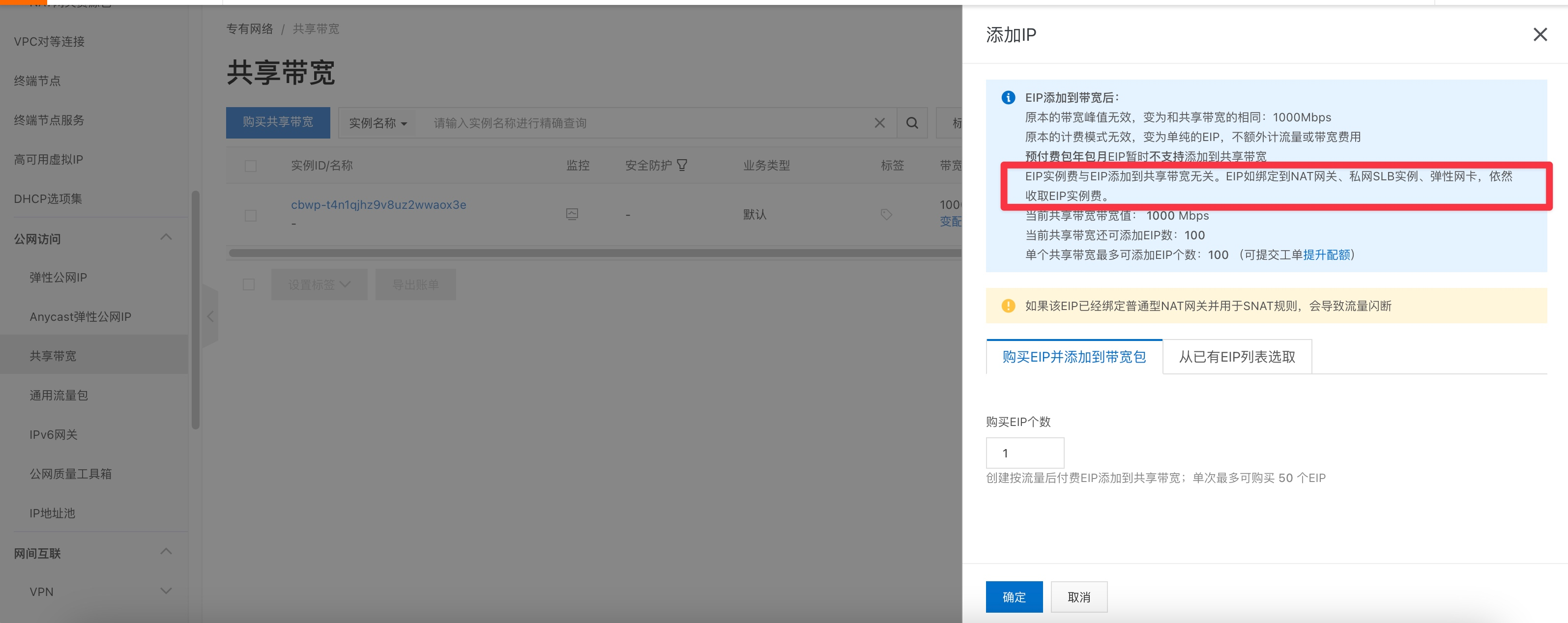
Task: Switch to 从已有EIP列表选取 tab
Action: tap(1236, 357)
